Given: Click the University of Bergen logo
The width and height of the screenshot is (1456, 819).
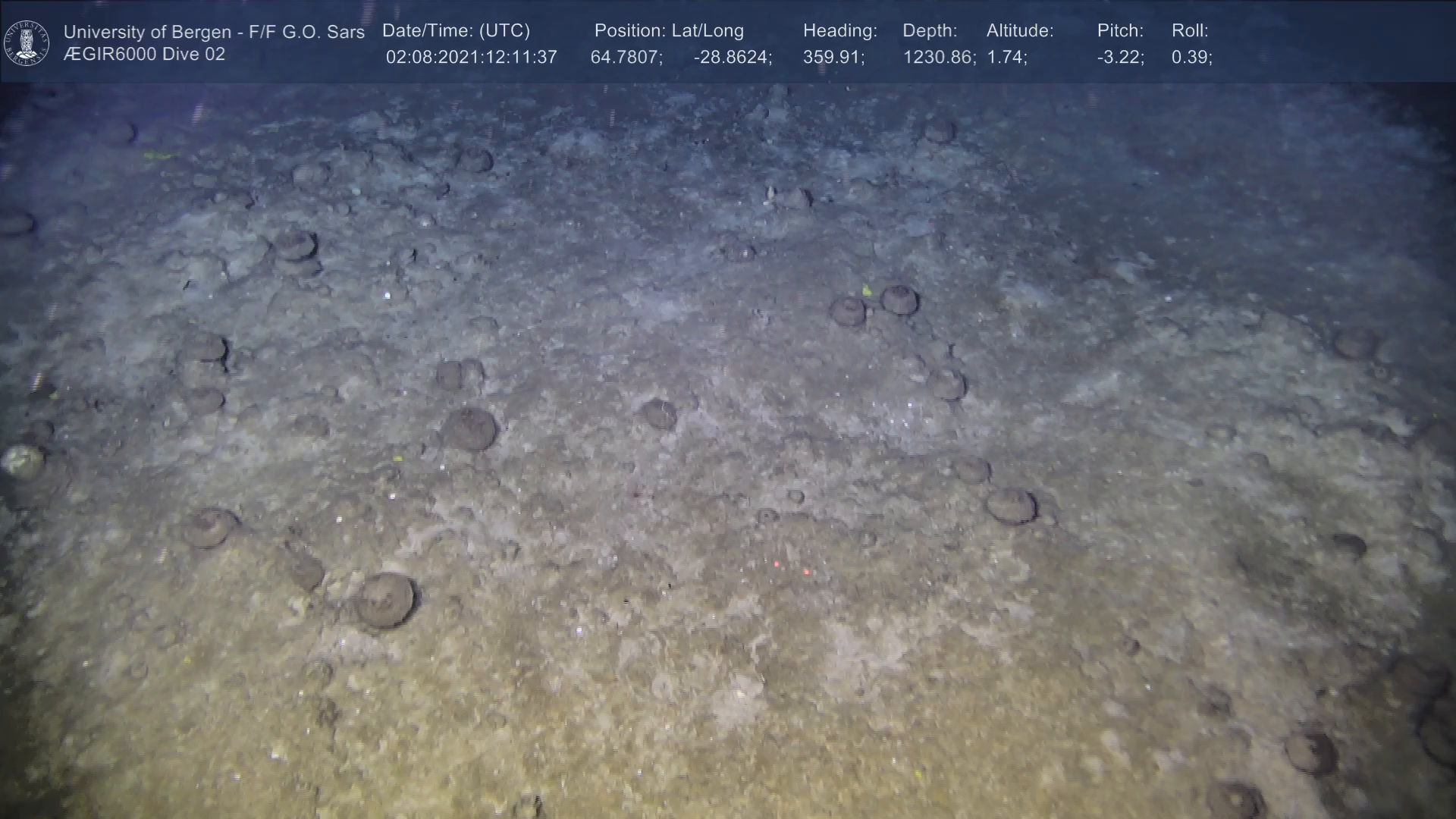Looking at the screenshot, I should point(27,42).
